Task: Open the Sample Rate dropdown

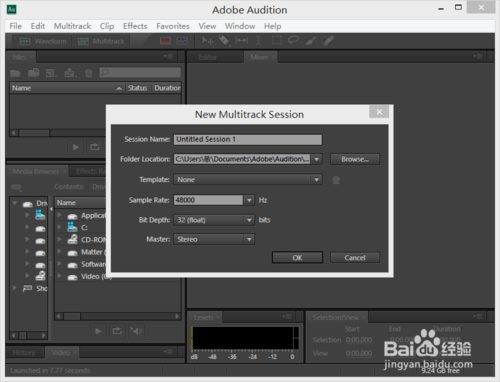Action: 249,200
